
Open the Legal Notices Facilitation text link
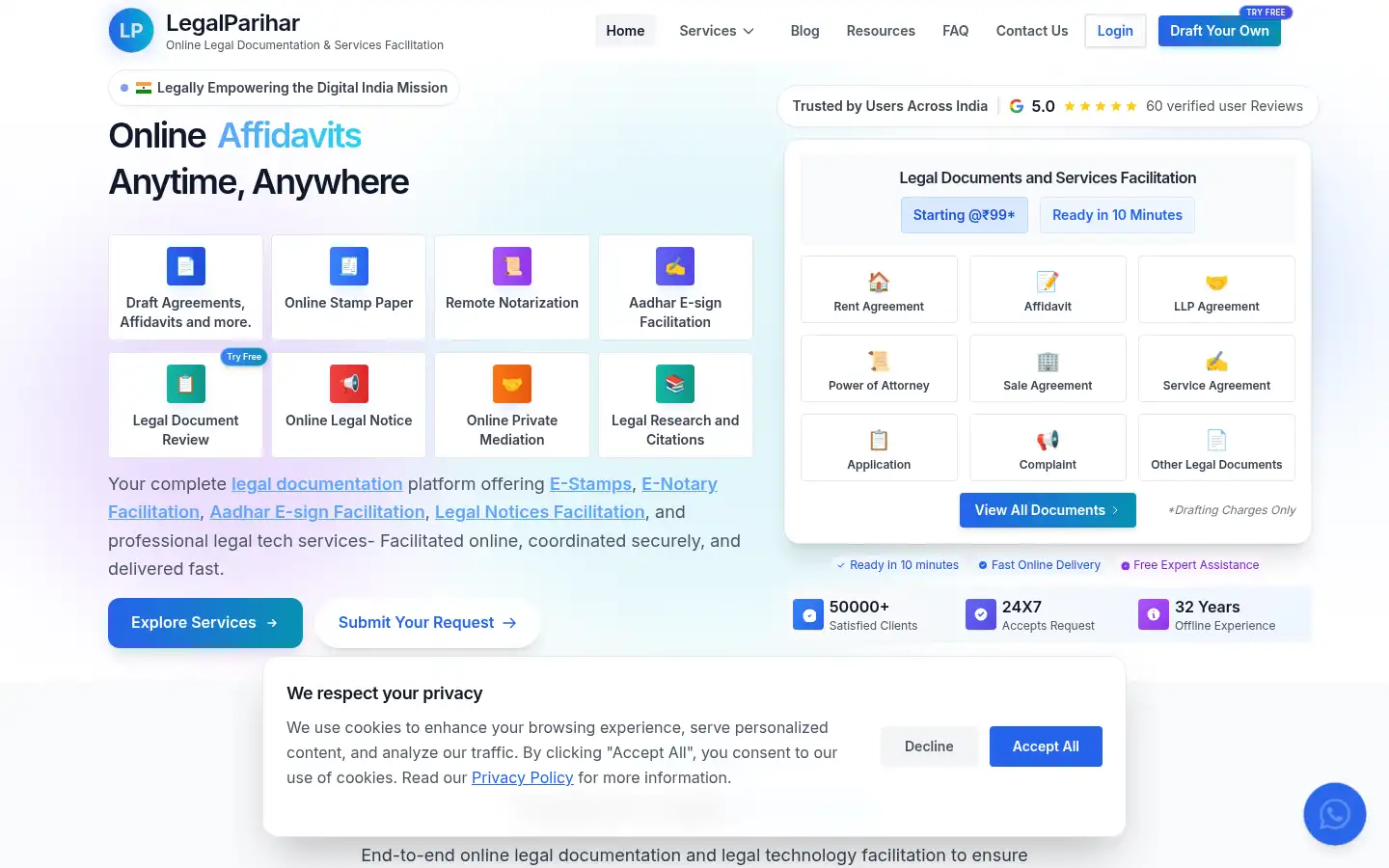[540, 512]
